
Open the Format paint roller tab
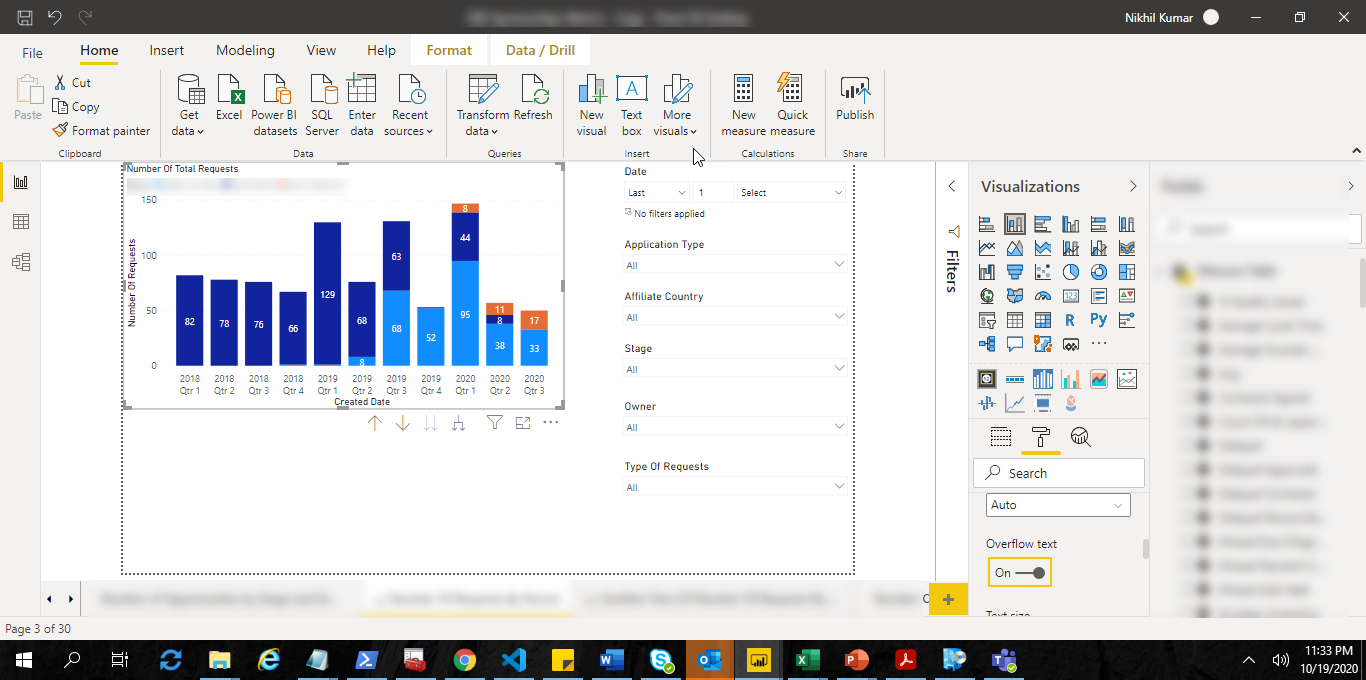pyautogui.click(x=1041, y=436)
